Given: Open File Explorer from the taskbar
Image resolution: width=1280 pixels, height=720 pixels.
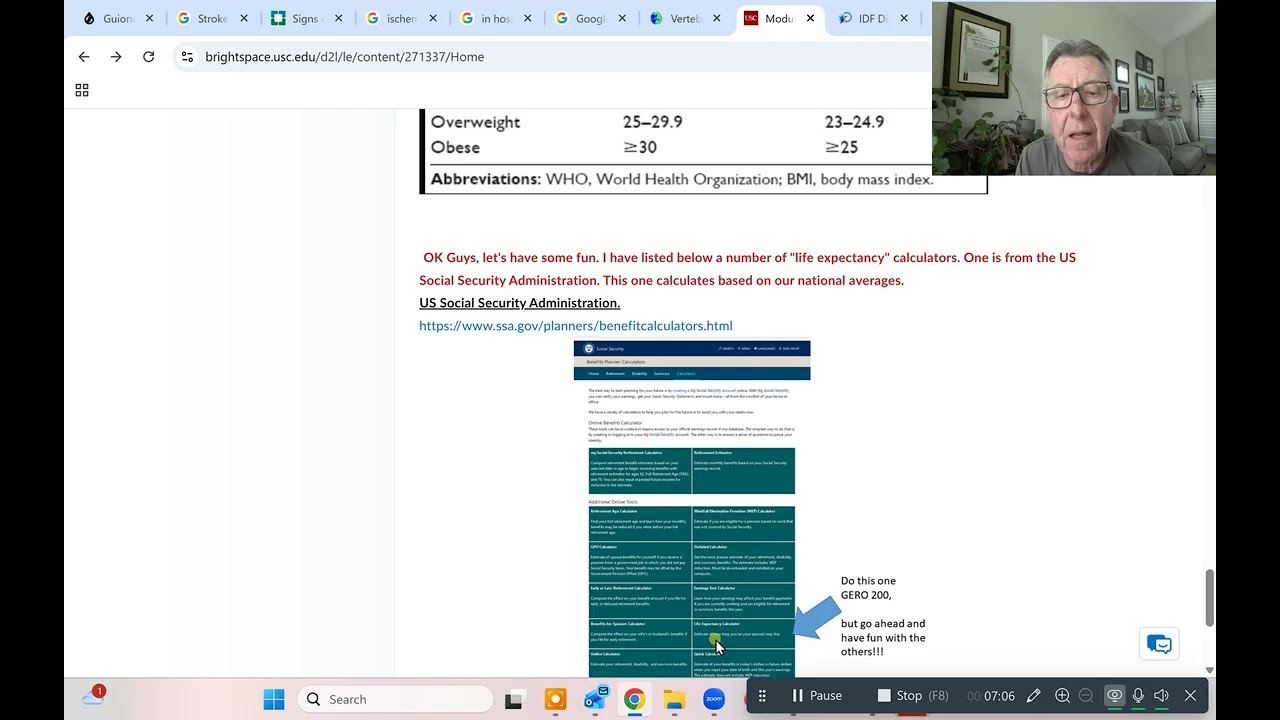Looking at the screenshot, I should pyautogui.click(x=674, y=700).
